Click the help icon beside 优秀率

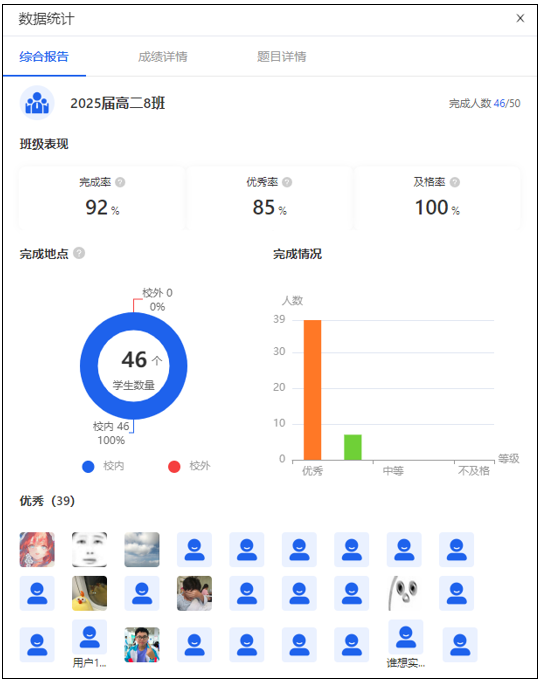click(x=287, y=182)
